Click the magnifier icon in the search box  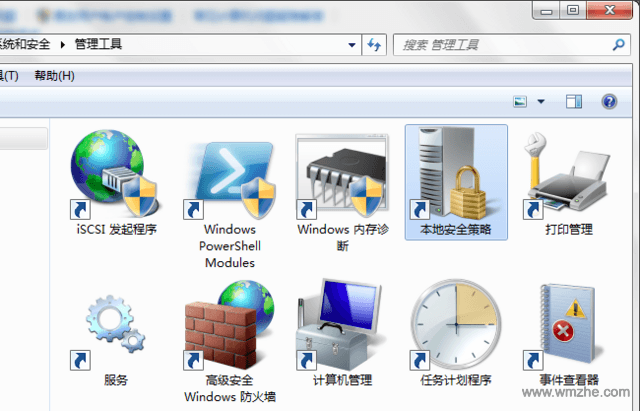coord(619,44)
